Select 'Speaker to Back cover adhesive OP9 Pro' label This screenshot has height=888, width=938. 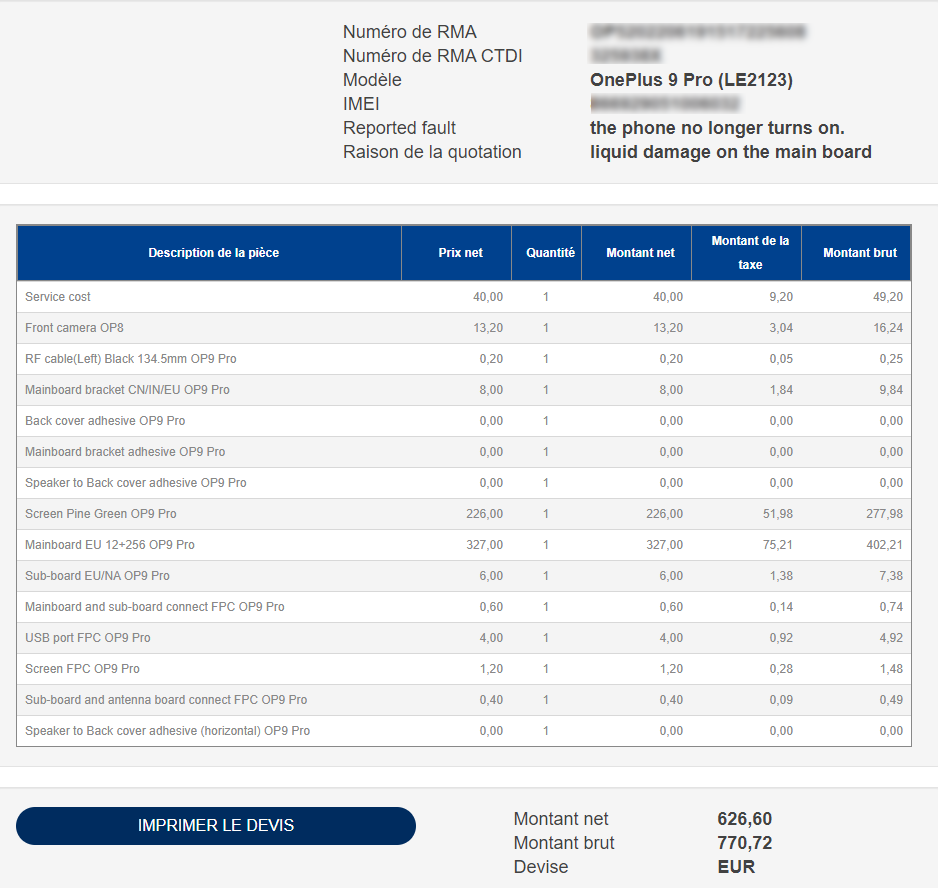pos(136,483)
